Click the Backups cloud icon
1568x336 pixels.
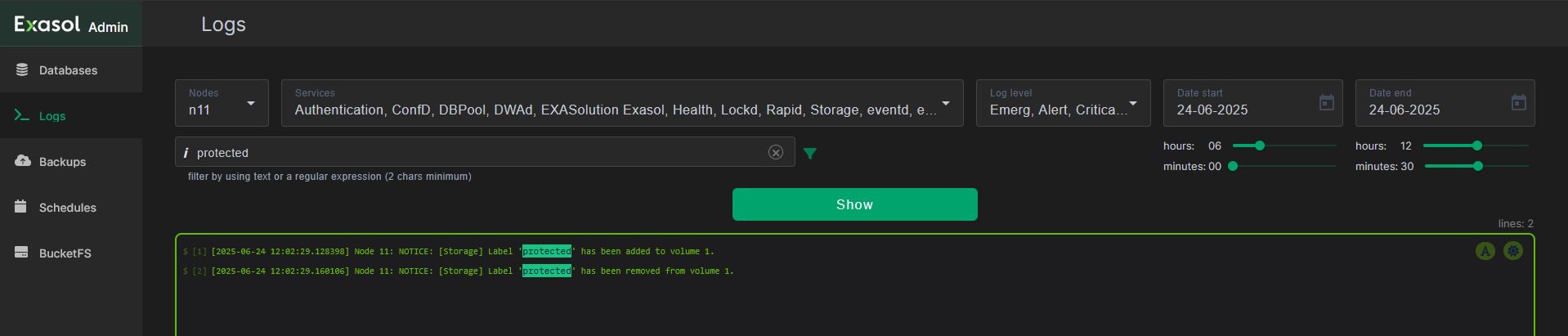pyautogui.click(x=22, y=161)
